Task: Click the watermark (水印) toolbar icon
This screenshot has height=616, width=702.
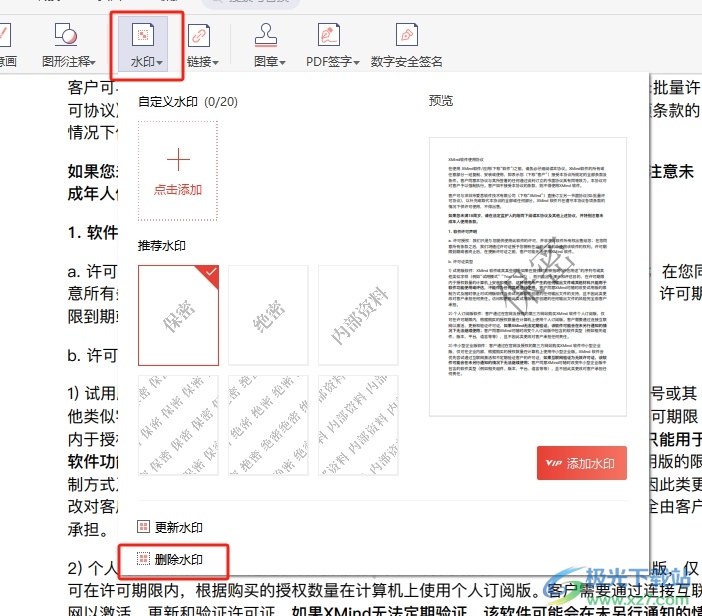Action: [143, 35]
